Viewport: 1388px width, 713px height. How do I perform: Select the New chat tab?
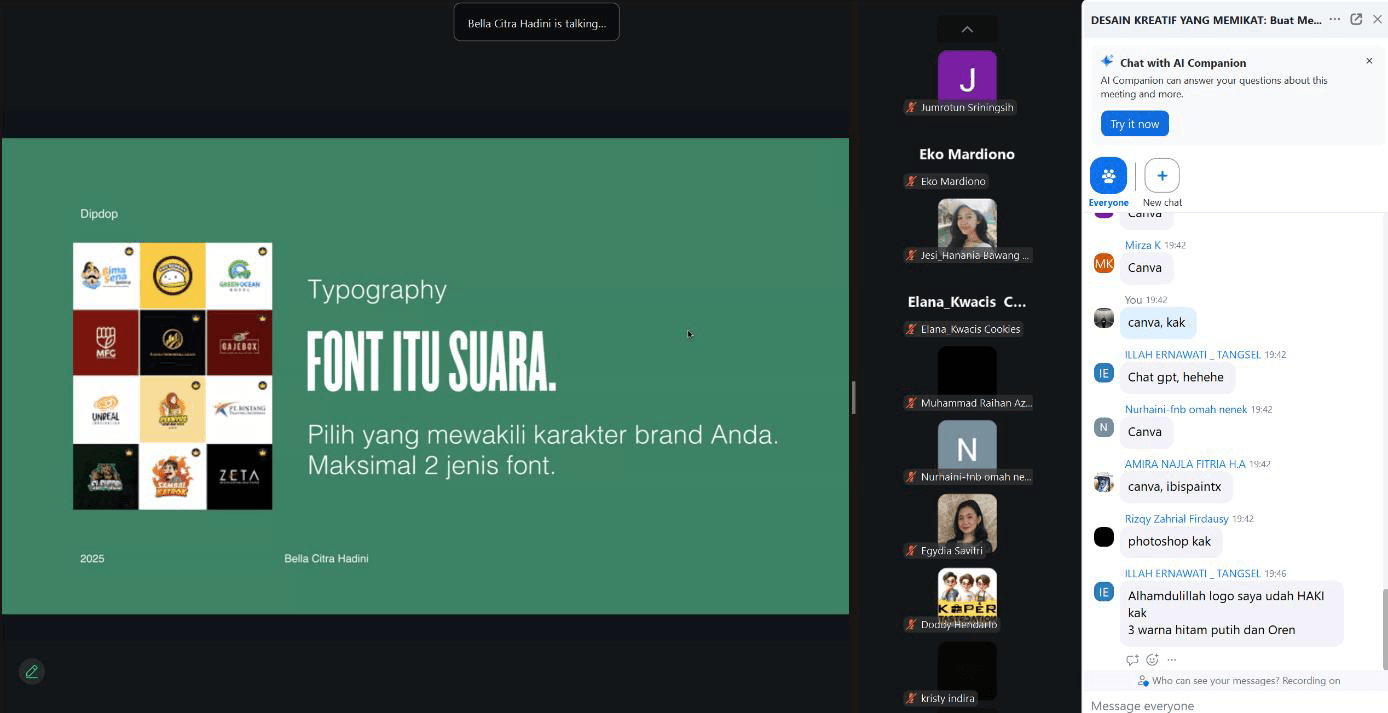(1161, 181)
